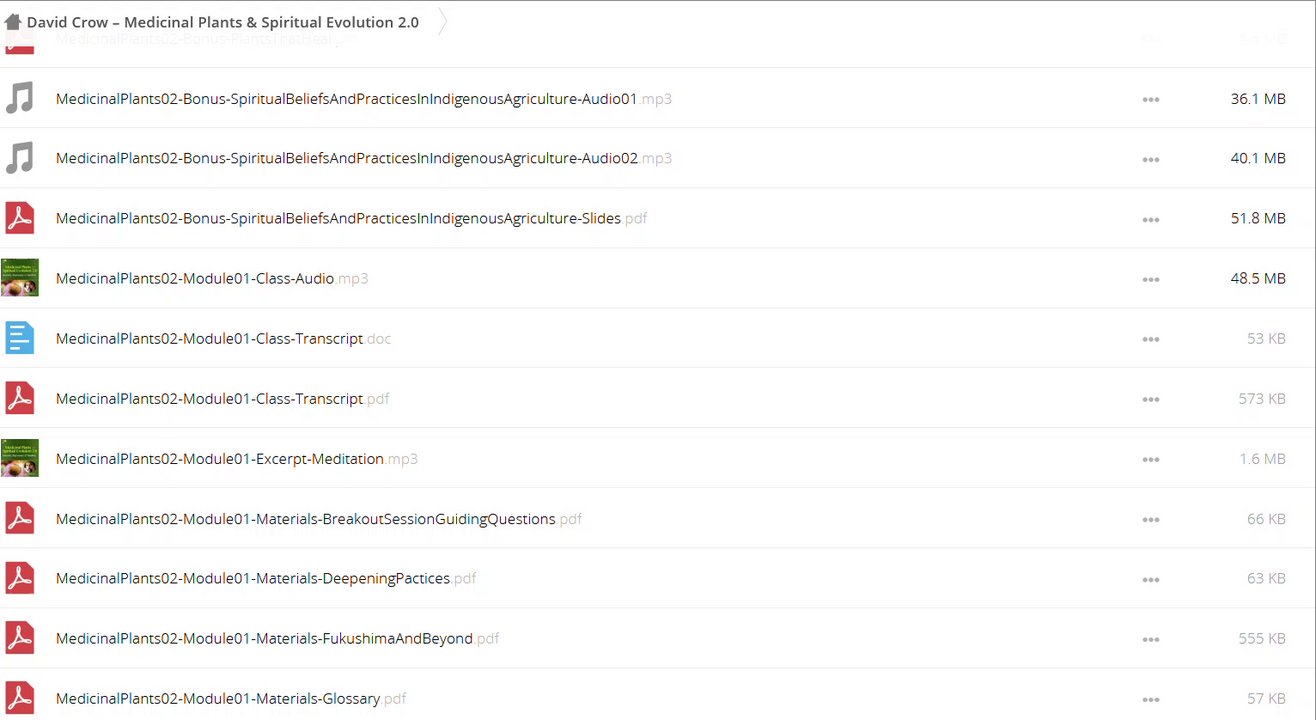Viewport: 1316px width, 720px height.
Task: Open David Crow Medicinal Plants breadcrumb folder
Action: point(223,22)
